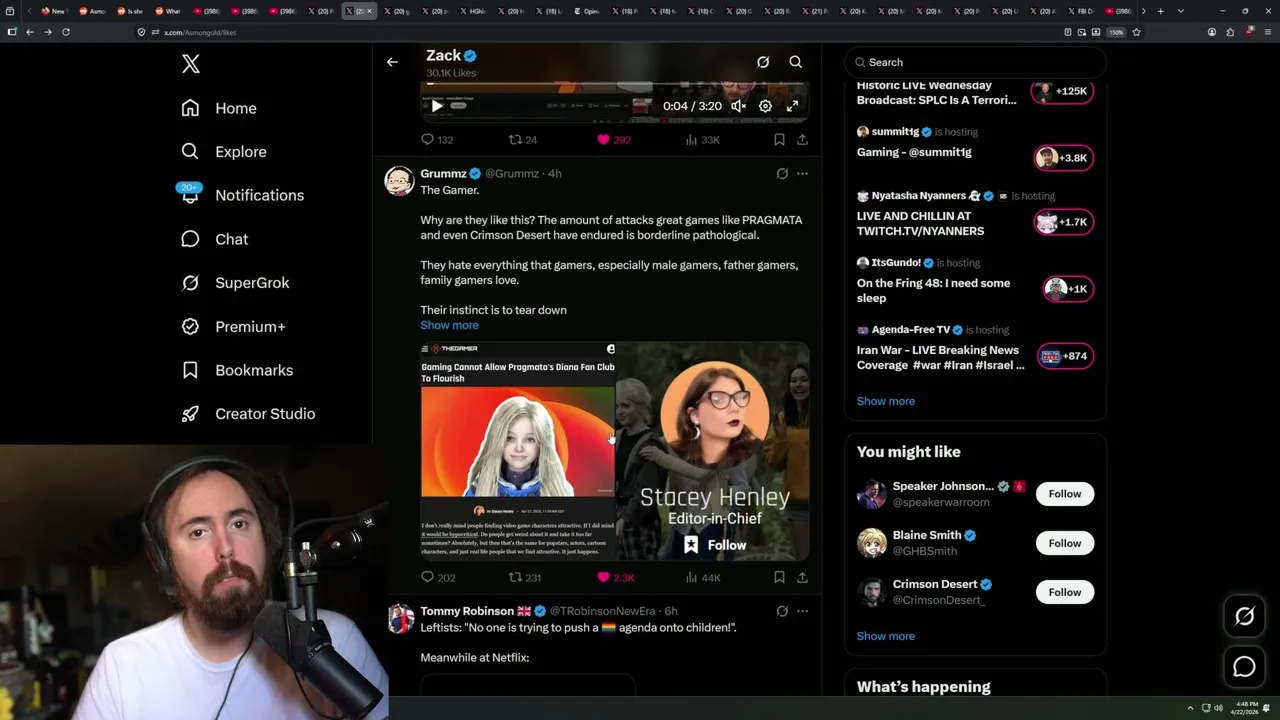Open taskbar clock at 4:48 PM
Screen dimensions: 1280x720
click(x=1247, y=707)
